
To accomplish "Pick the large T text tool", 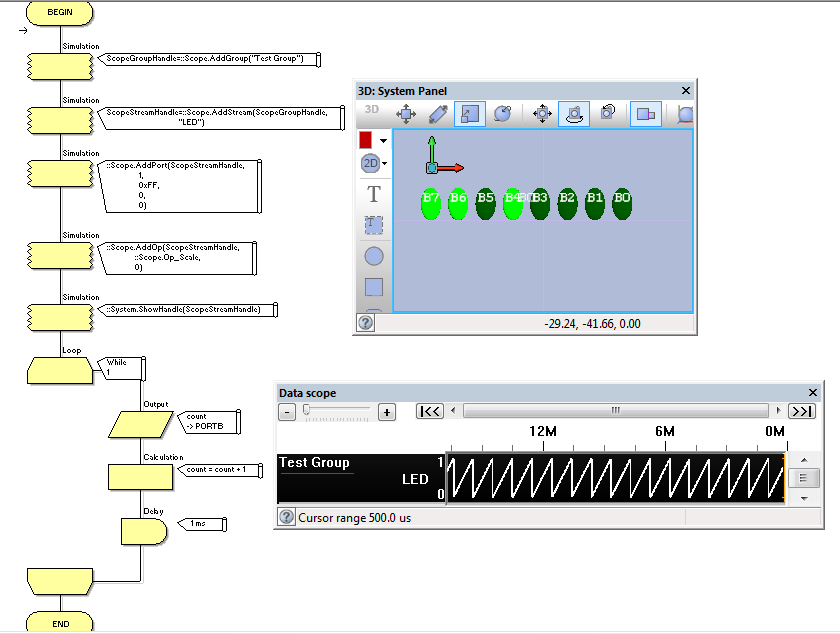I will [x=373, y=194].
